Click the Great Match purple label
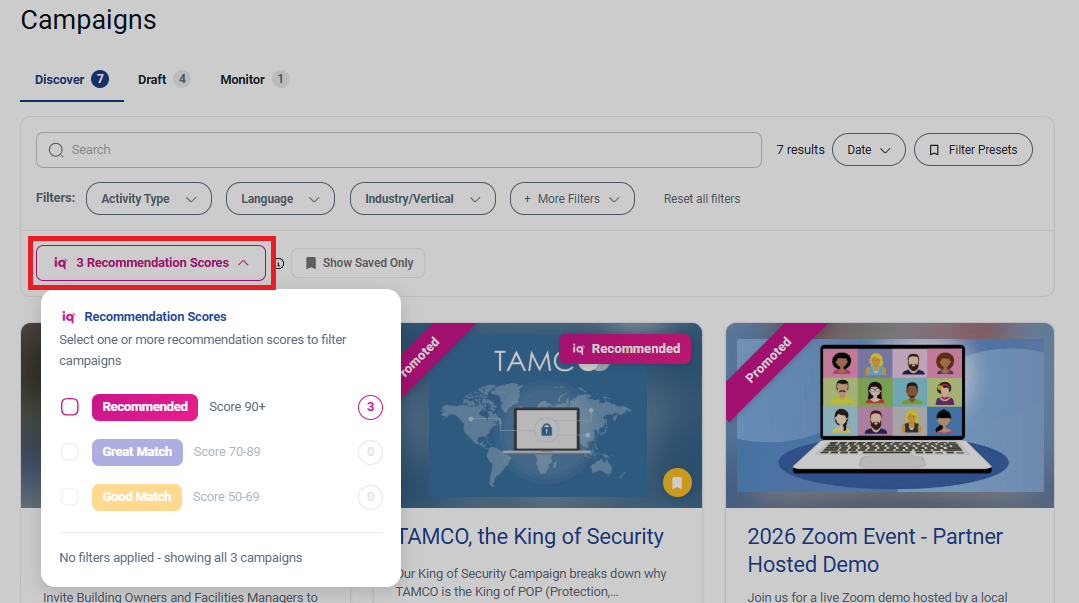1079x603 pixels. pyautogui.click(x=138, y=452)
